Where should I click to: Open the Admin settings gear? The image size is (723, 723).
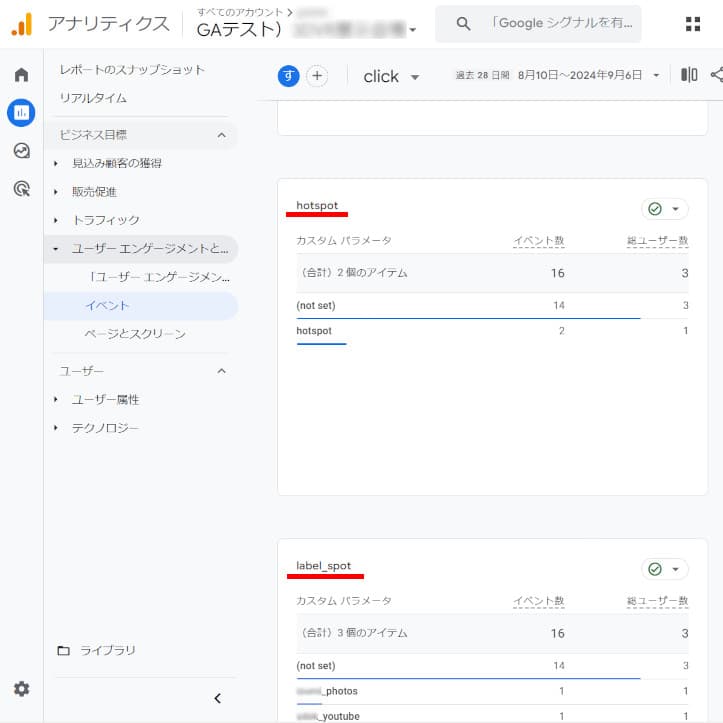[21, 689]
